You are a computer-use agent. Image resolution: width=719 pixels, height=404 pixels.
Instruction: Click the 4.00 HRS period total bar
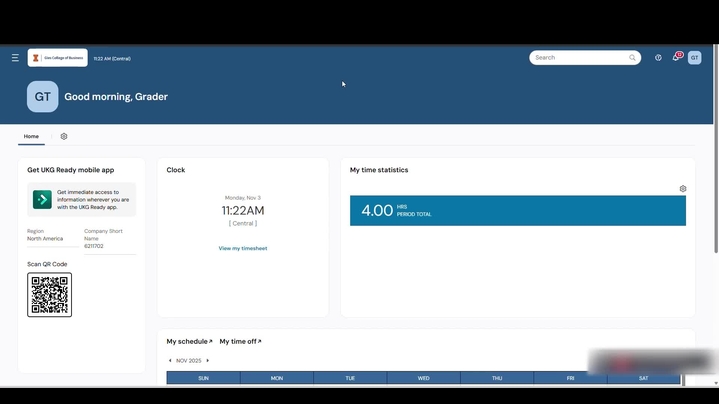tap(517, 210)
